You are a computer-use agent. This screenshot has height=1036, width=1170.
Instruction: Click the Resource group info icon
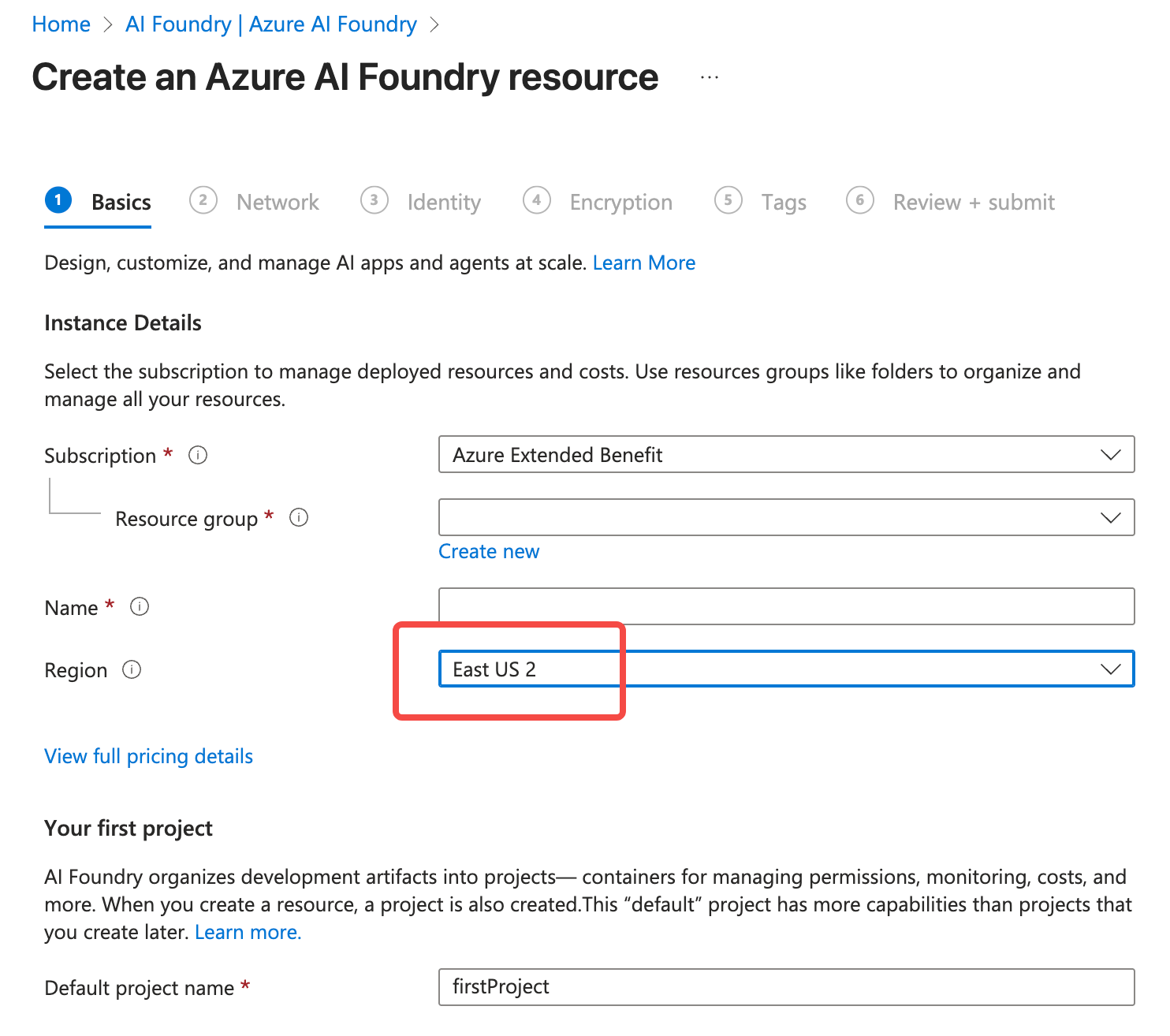pos(298,518)
